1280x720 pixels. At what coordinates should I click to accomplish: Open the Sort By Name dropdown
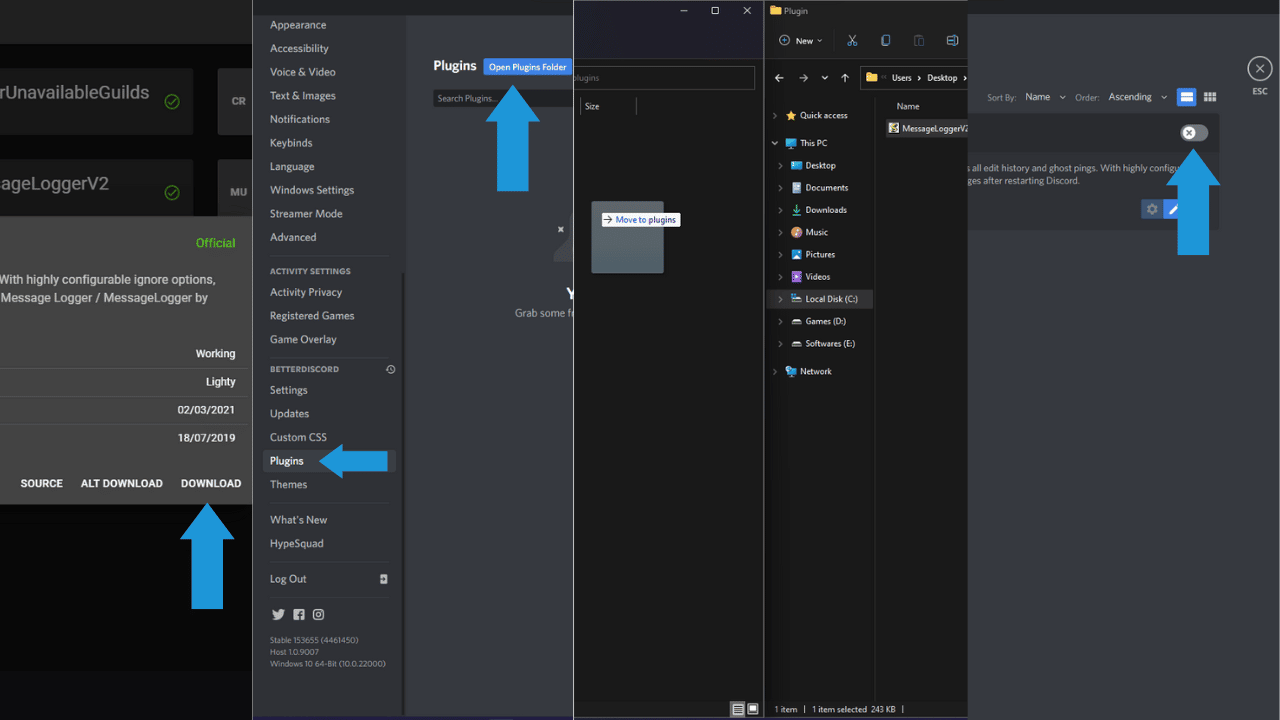point(1045,97)
